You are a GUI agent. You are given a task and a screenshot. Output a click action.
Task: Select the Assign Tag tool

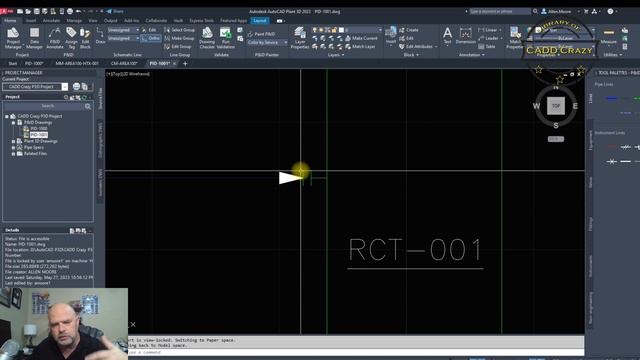(71, 38)
